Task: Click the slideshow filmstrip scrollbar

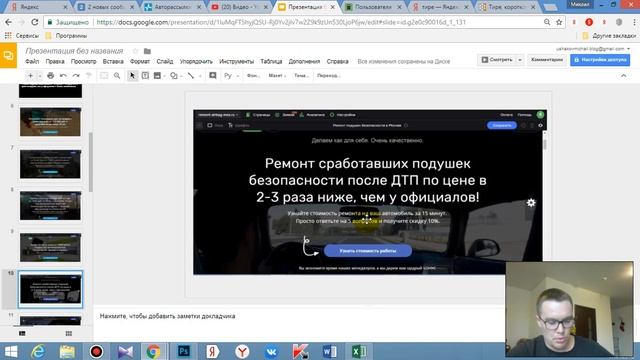Action: point(91,162)
